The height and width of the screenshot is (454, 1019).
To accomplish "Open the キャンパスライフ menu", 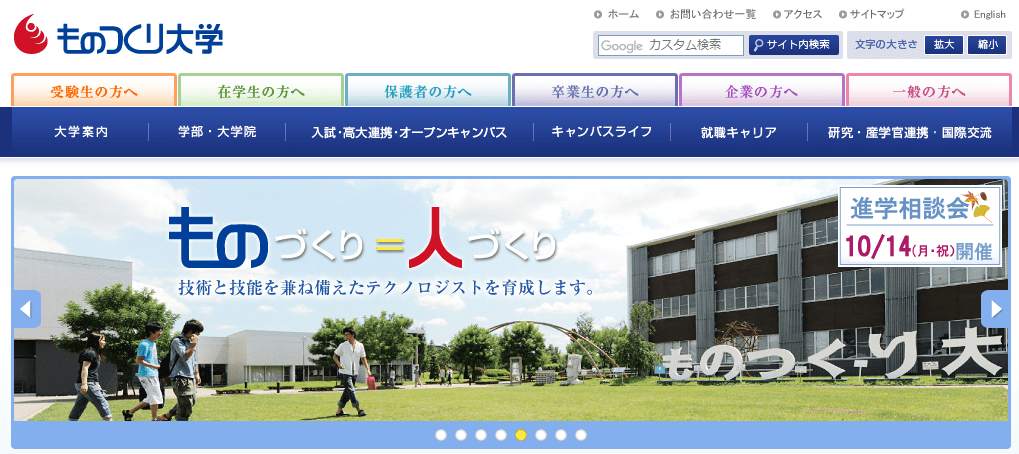I will (601, 132).
